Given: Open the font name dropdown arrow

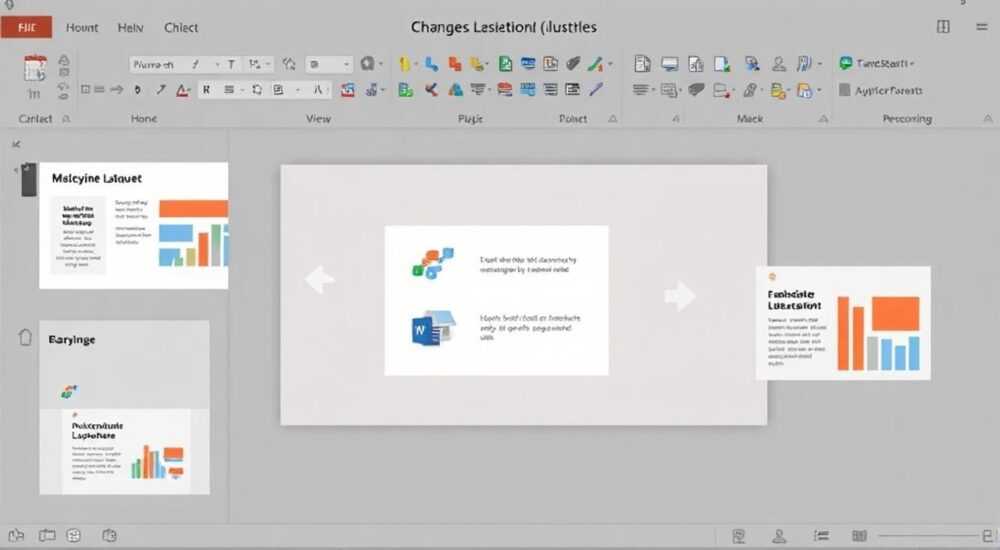Looking at the screenshot, I should [x=217, y=64].
